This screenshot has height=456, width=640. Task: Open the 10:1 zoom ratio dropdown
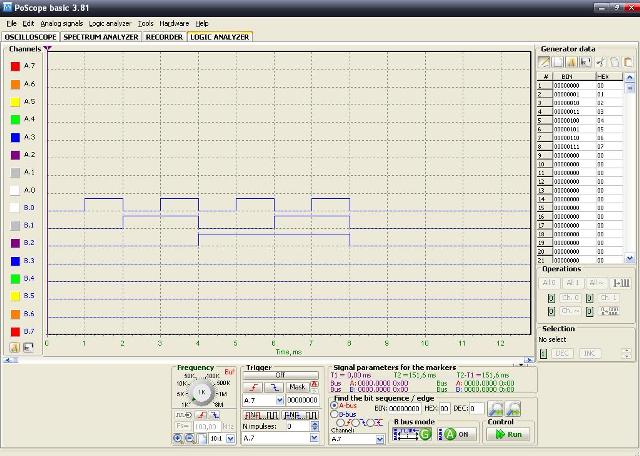tap(231, 438)
